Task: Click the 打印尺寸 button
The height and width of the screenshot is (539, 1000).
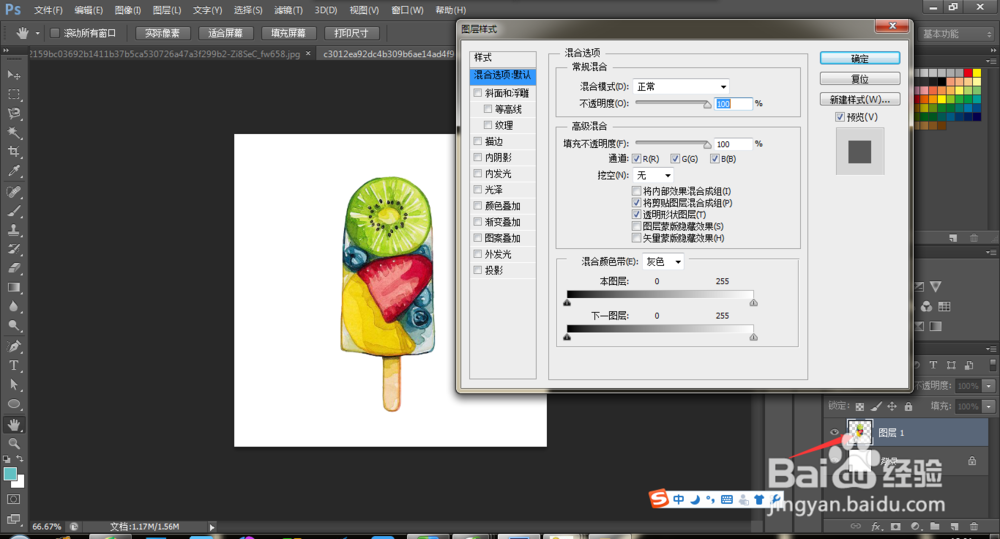Action: 351,33
